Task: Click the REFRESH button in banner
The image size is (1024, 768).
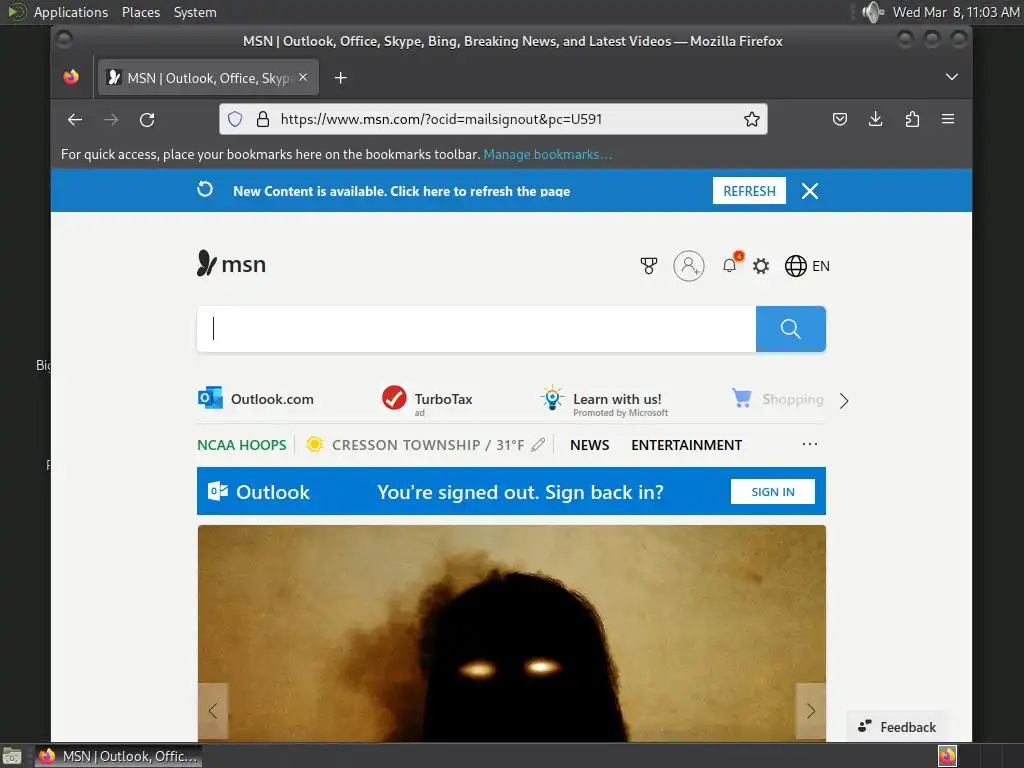Action: [749, 191]
